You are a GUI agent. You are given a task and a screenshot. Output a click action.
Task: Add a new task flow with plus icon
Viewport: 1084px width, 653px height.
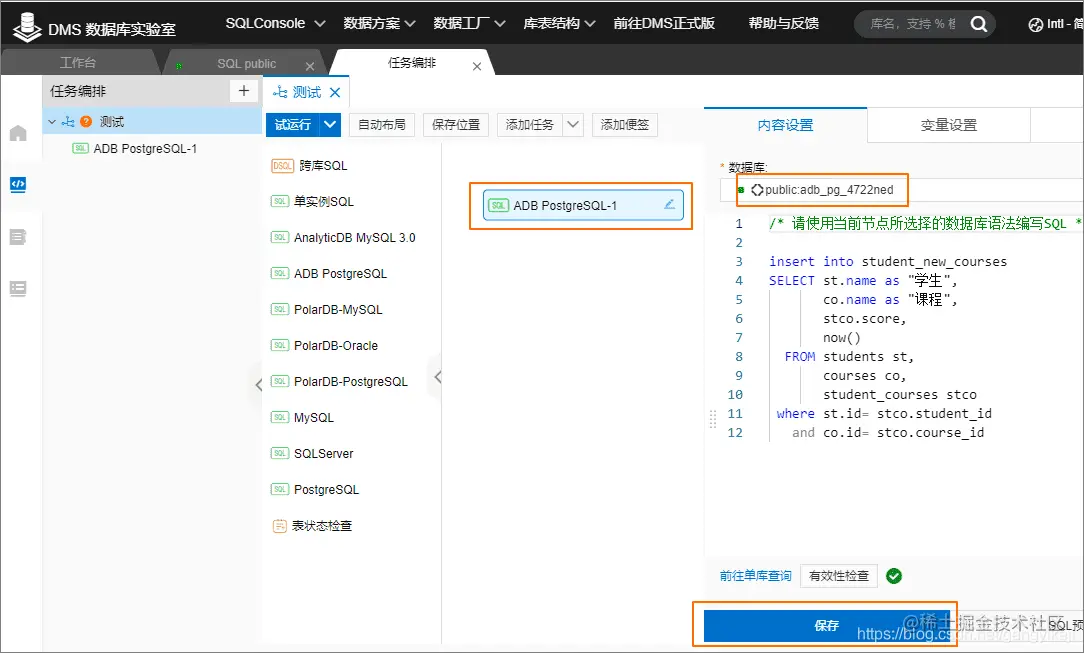coord(243,91)
